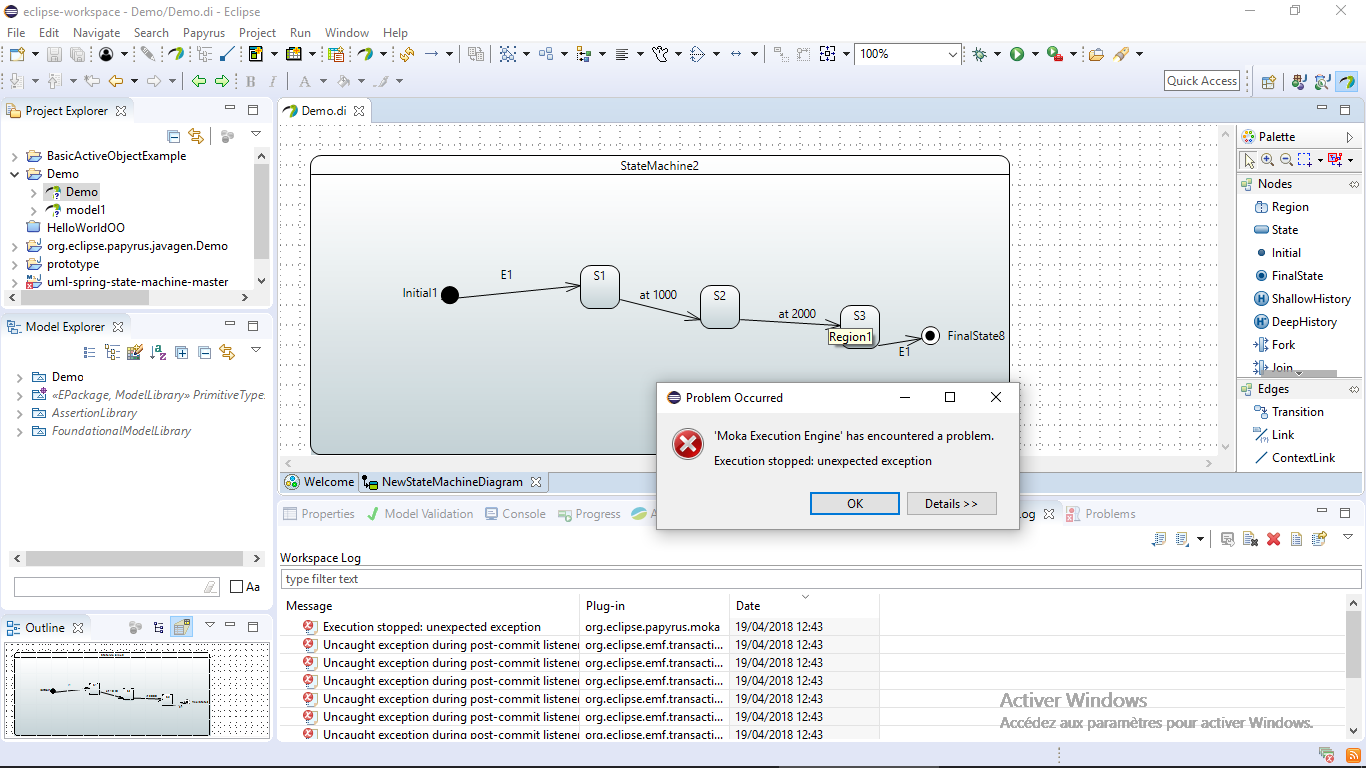
Task: Select HelloWorldOO project
Action: pyautogui.click(x=85, y=228)
